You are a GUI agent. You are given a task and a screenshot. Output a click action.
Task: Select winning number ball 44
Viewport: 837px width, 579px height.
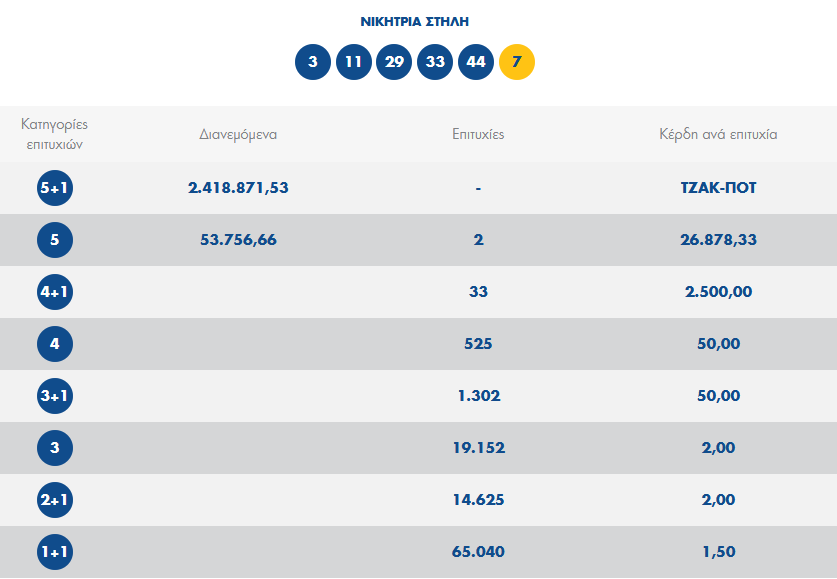coord(476,62)
